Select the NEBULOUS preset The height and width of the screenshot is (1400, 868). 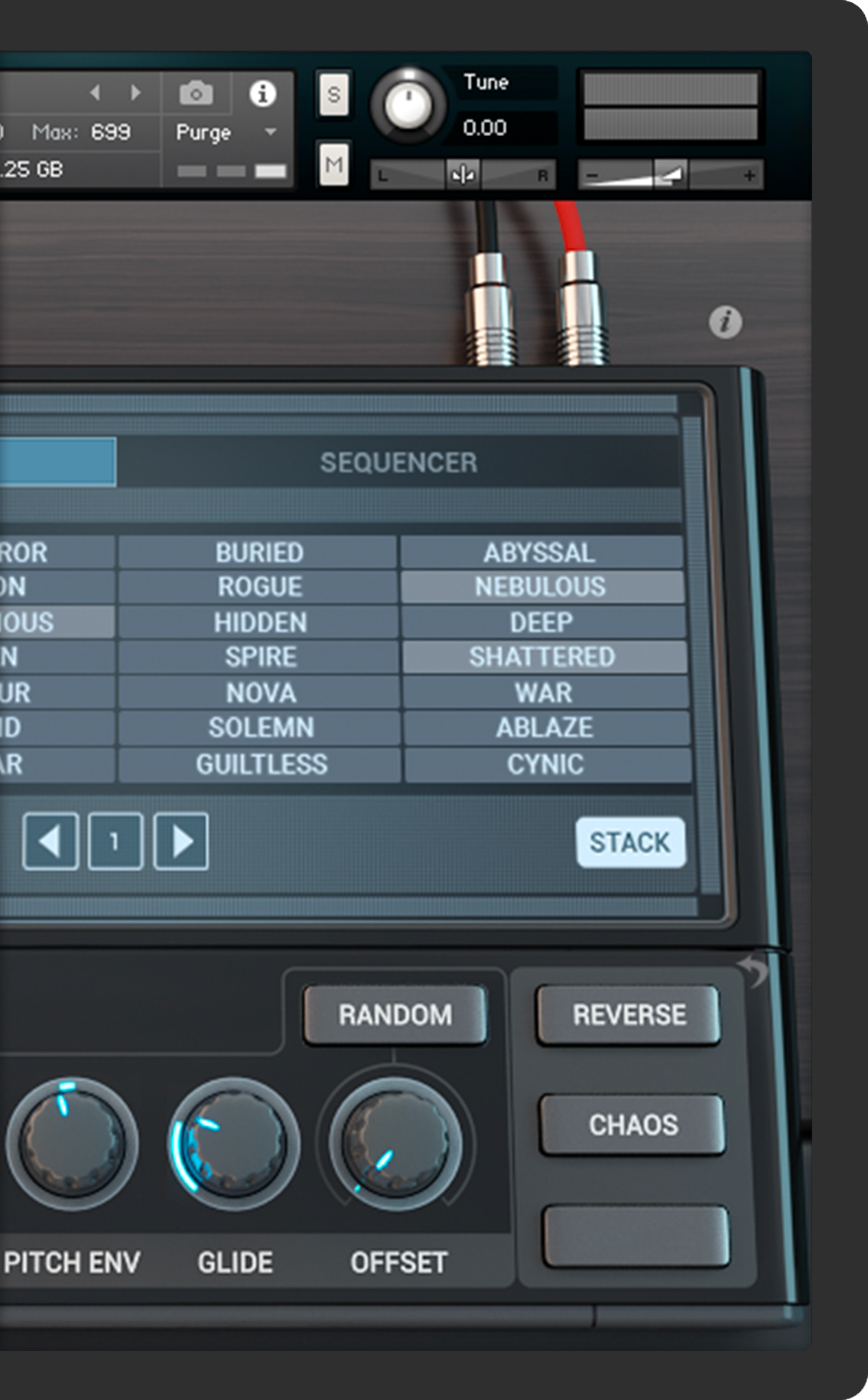[541, 587]
